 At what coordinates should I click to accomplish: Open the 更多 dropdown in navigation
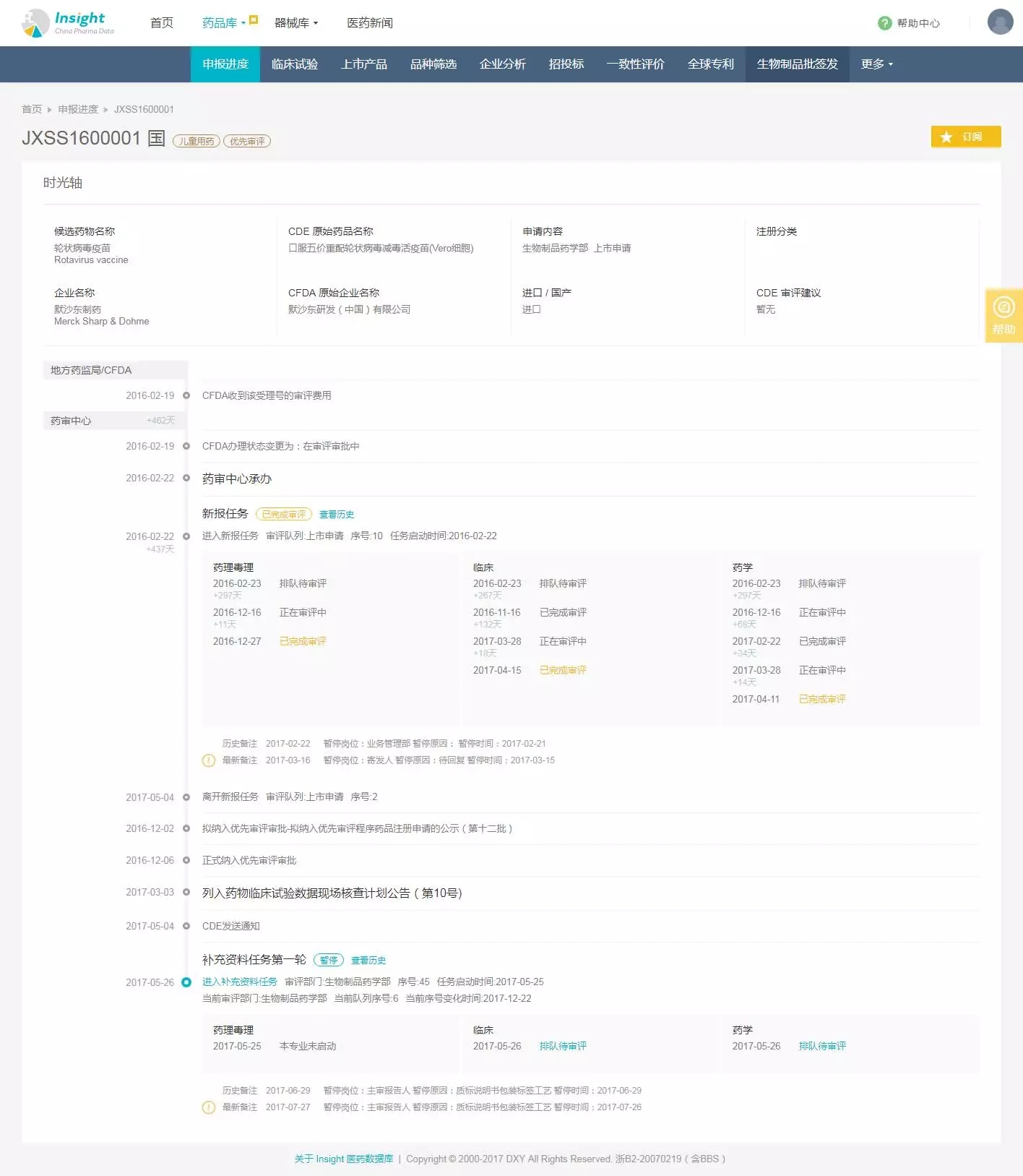(x=876, y=64)
